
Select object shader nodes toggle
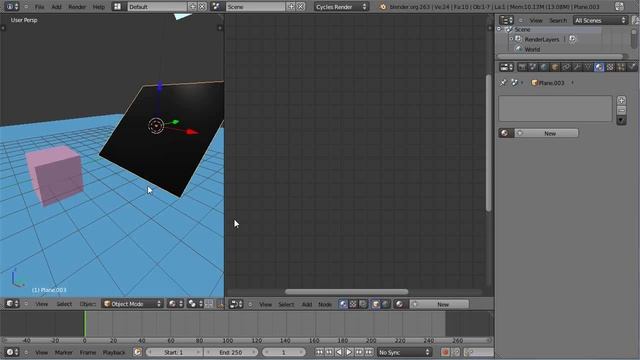[376, 304]
